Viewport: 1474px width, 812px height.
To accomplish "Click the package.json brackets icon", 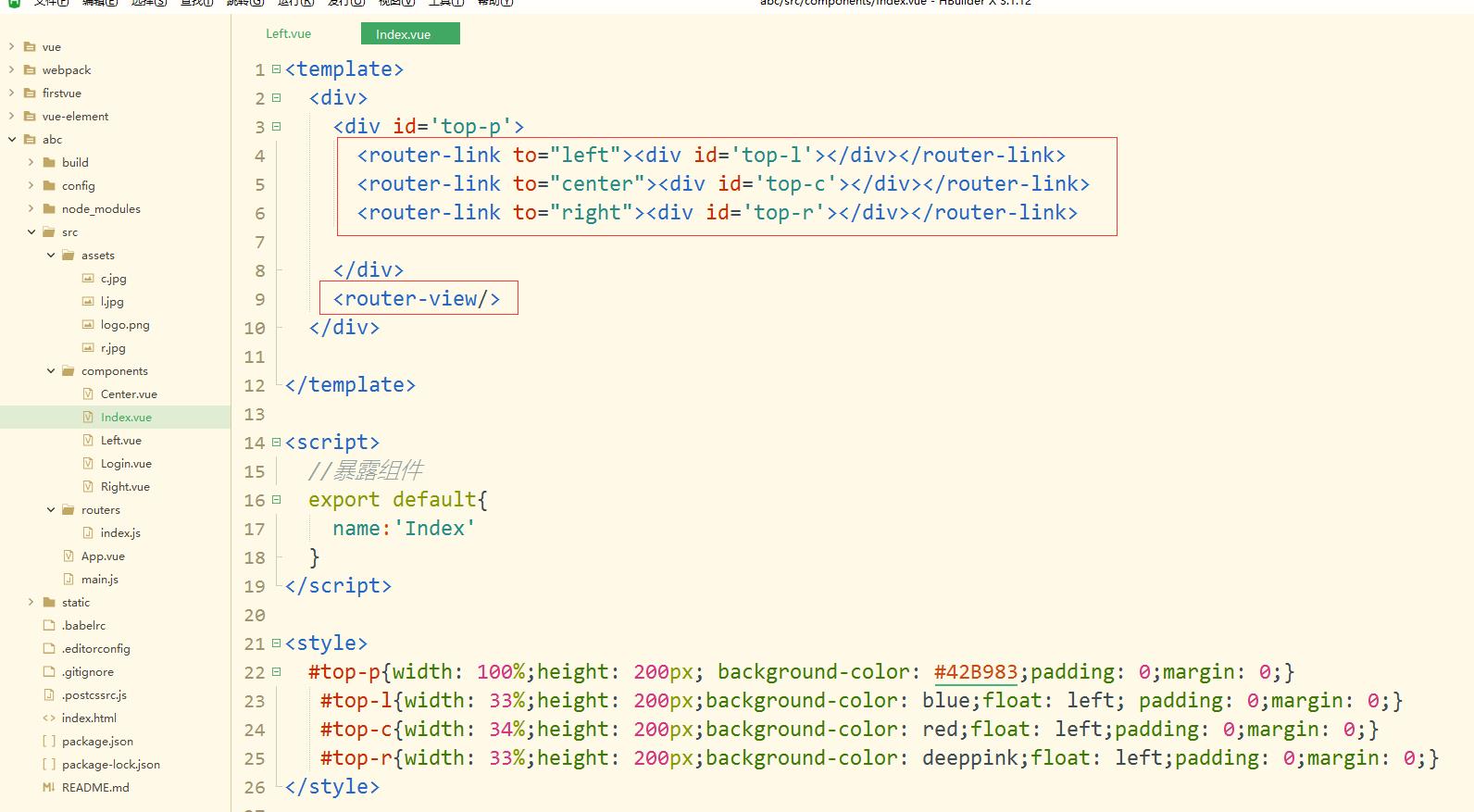I will coord(49,741).
